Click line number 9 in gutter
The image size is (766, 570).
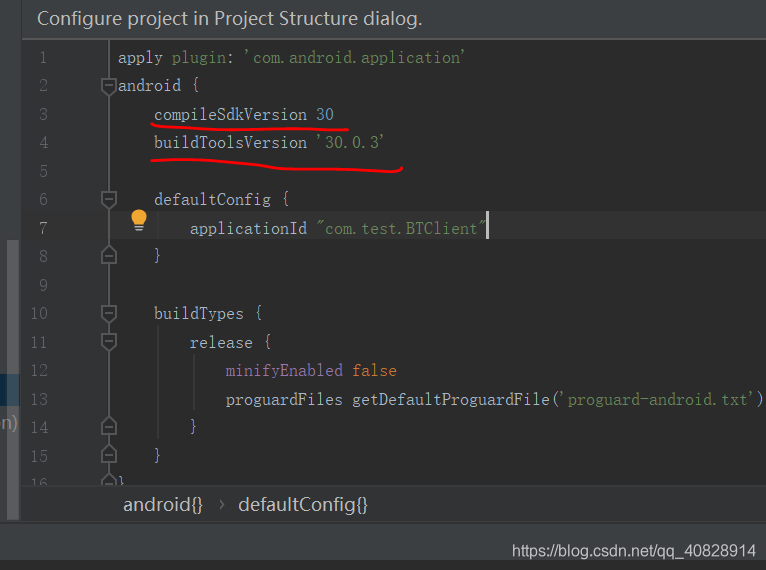[x=43, y=285]
